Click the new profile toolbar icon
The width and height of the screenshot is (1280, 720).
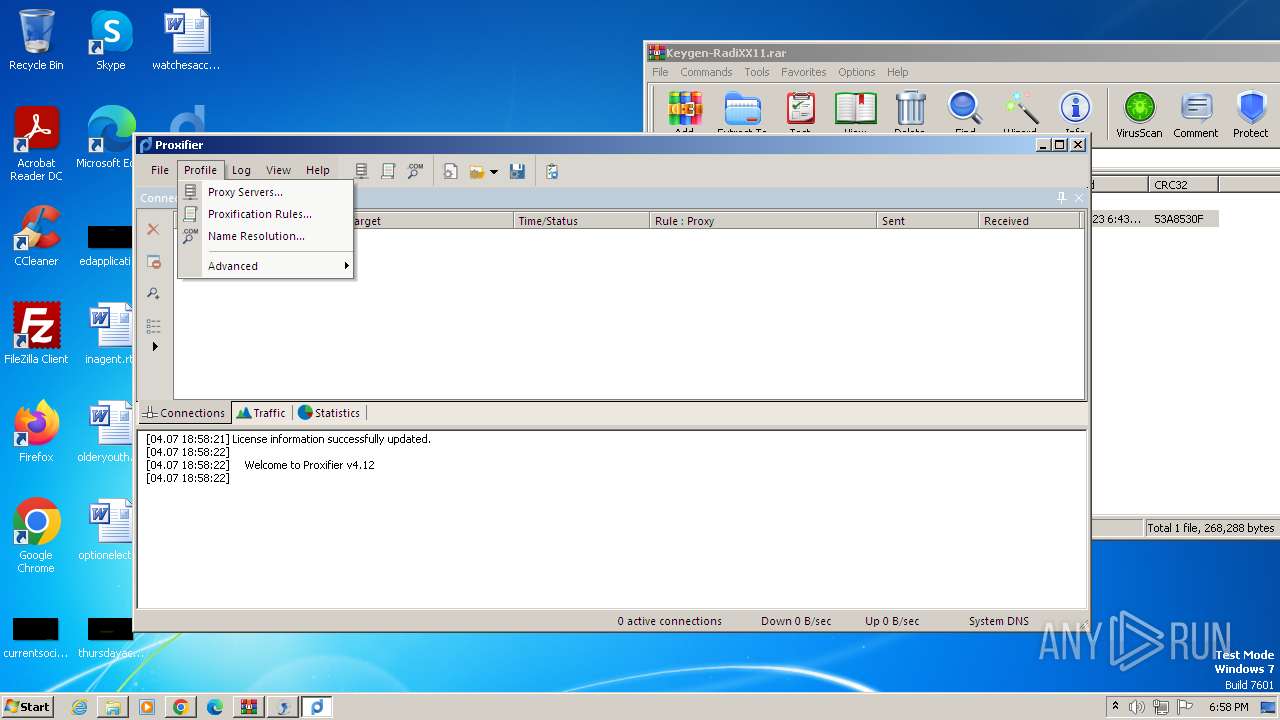pos(450,171)
